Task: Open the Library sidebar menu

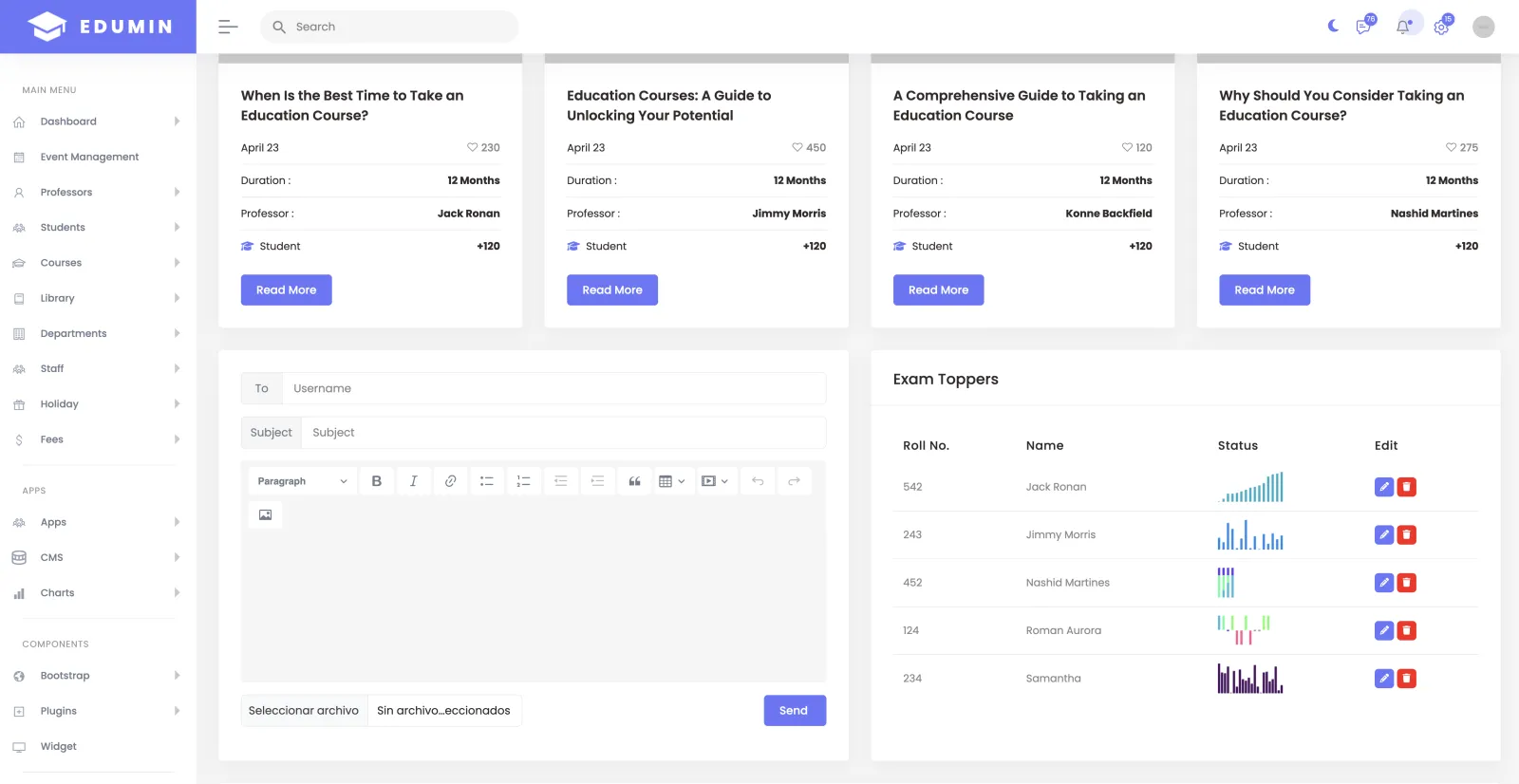Action: (x=98, y=298)
